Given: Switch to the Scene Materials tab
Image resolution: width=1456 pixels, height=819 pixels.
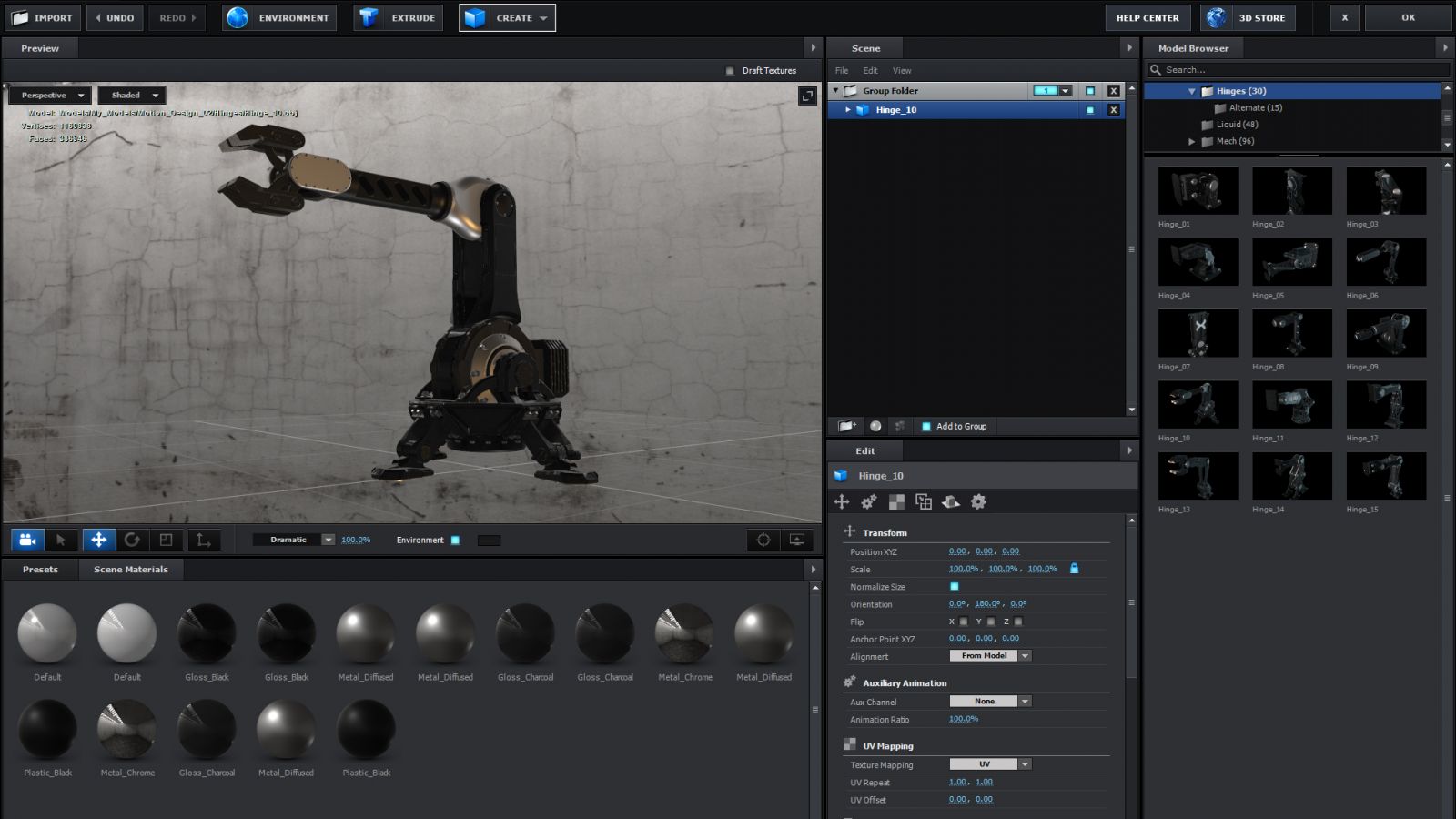Looking at the screenshot, I should coord(130,569).
